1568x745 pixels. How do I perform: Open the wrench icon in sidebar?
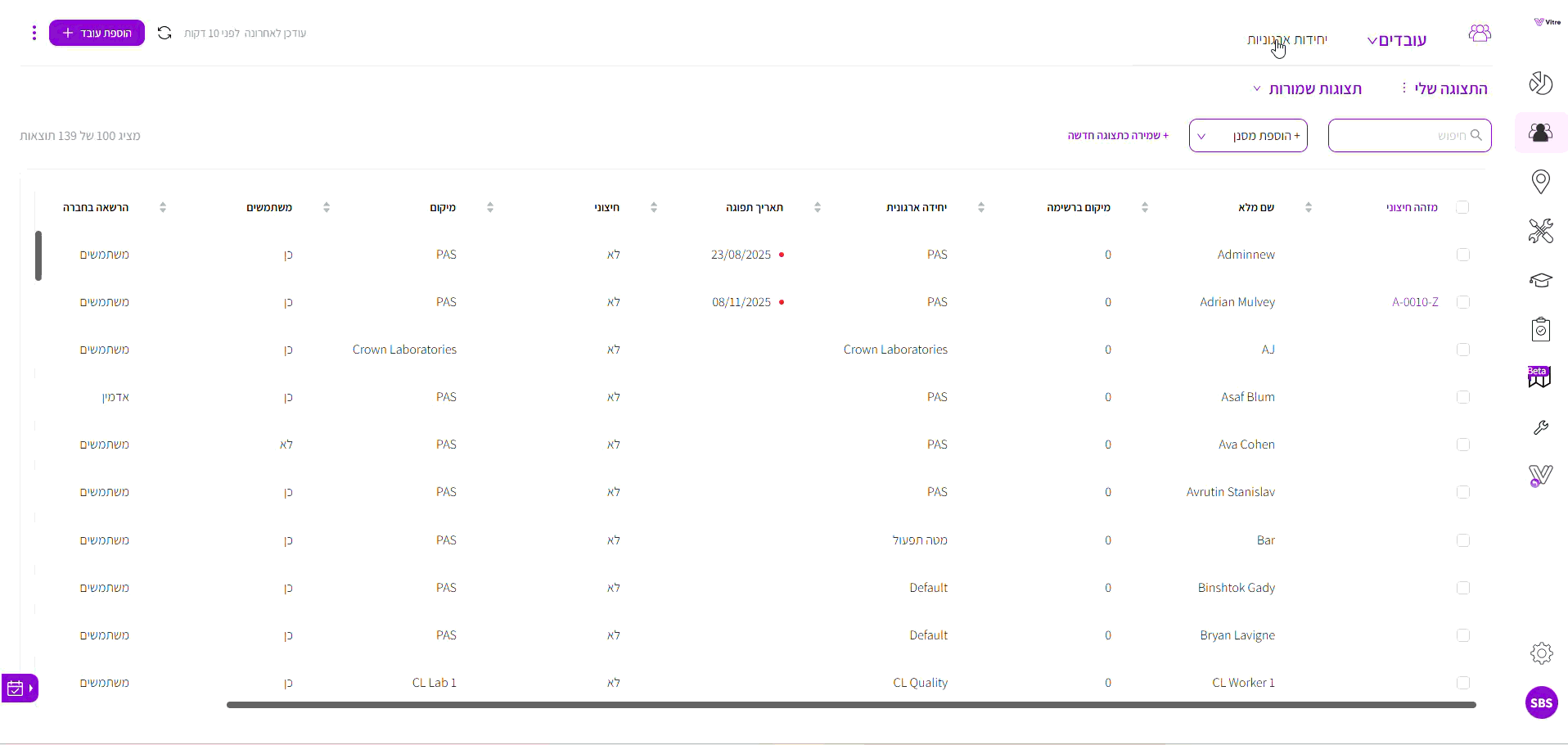coord(1540,427)
